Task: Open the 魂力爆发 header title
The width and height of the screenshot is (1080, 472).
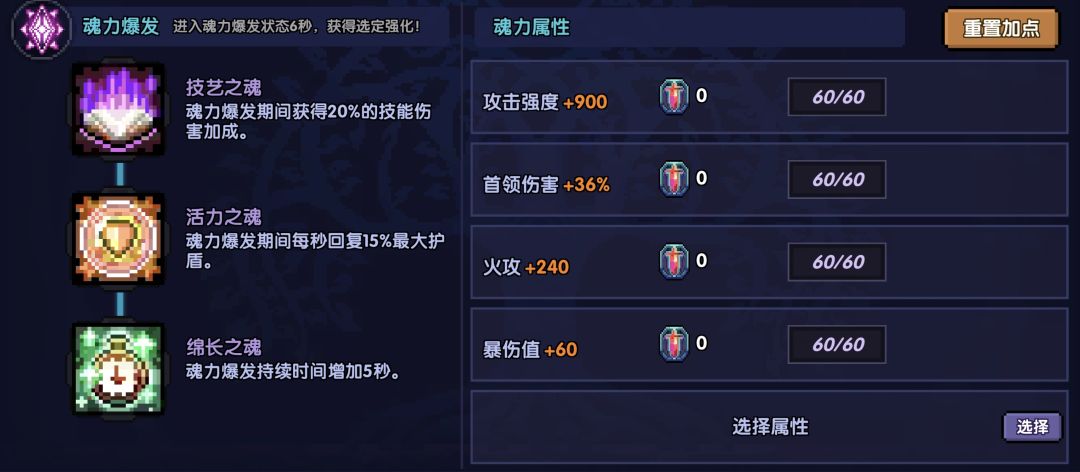Action: 121,27
